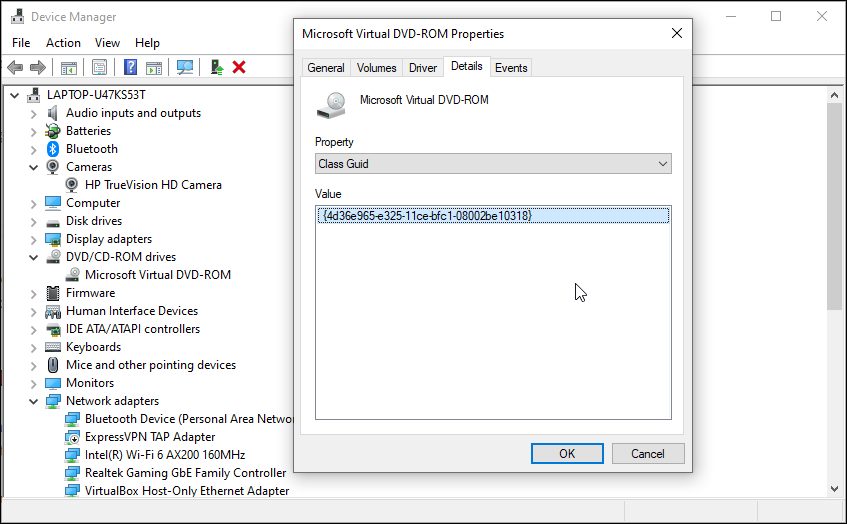Click the red X Uninstall device icon
Screen dimensions: 847x524
[x=239, y=67]
